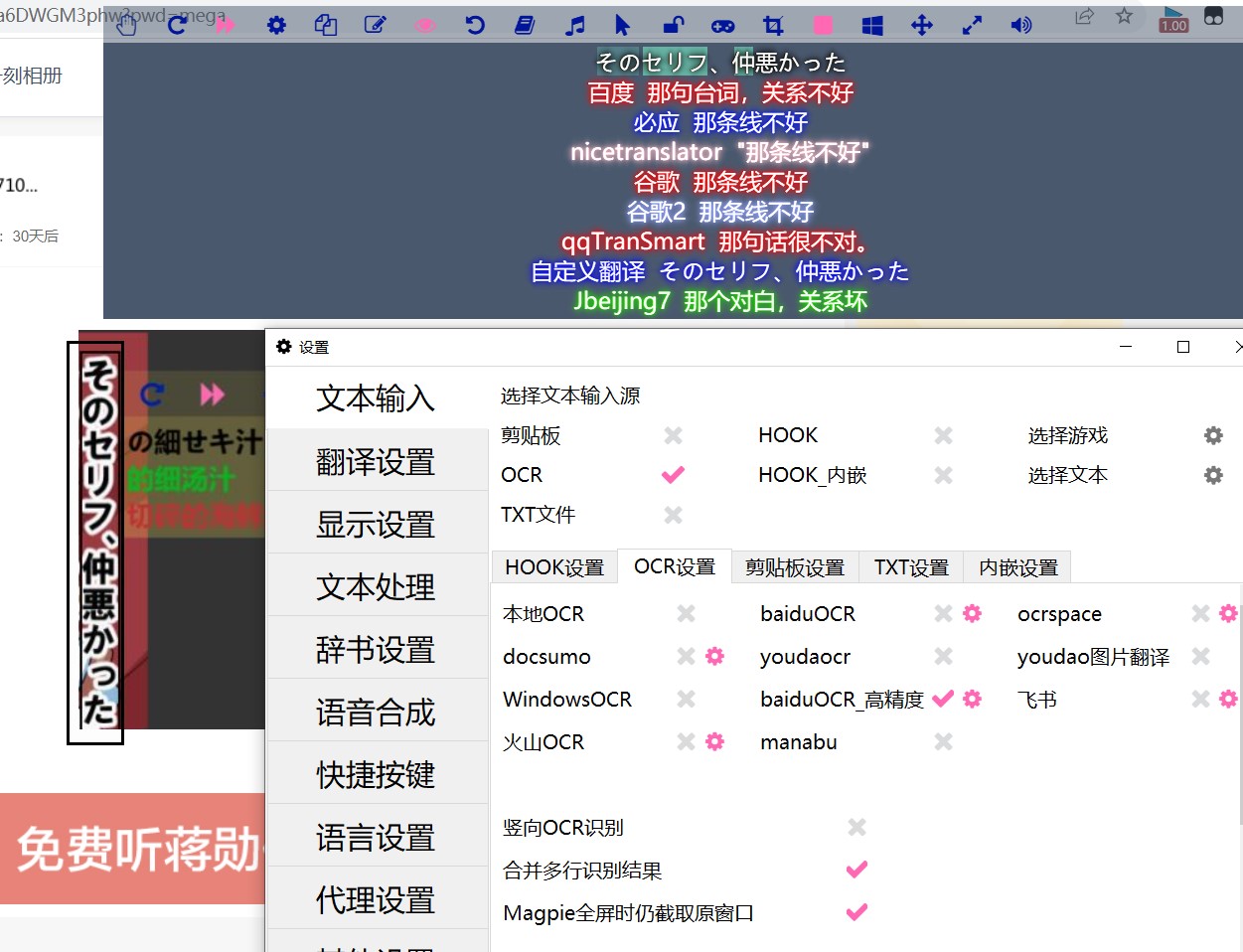Image resolution: width=1243 pixels, height=952 pixels.
Task: Retranslate the current sentence with refresh icon
Action: tap(177, 25)
